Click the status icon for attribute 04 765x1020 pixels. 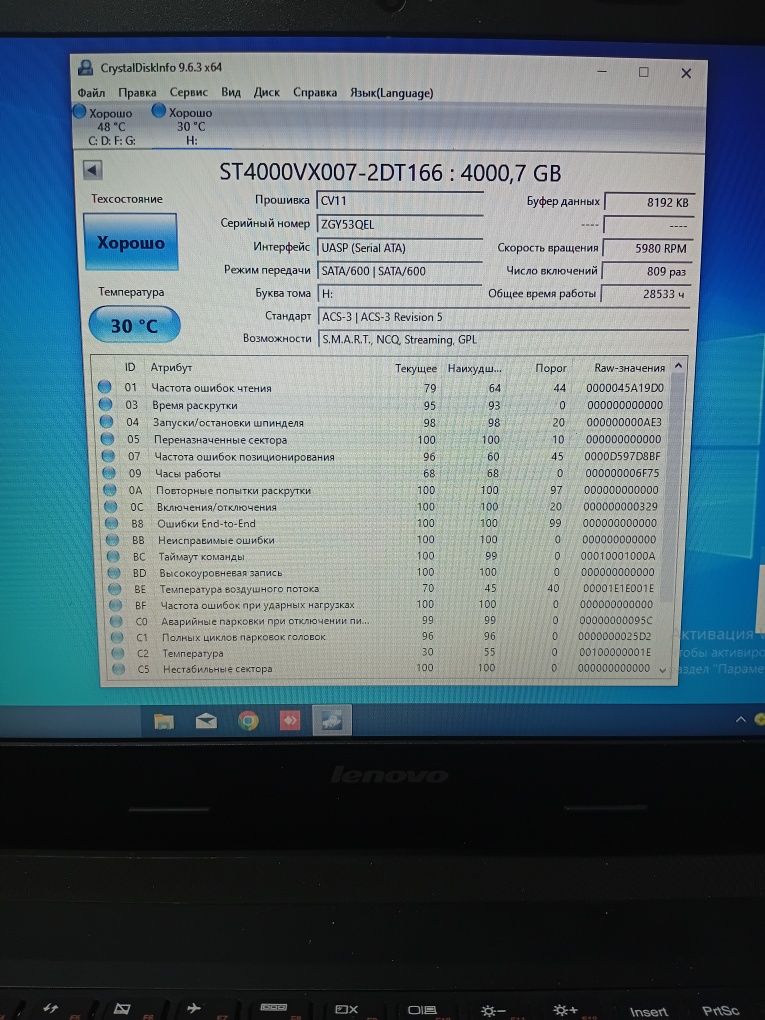pos(106,422)
